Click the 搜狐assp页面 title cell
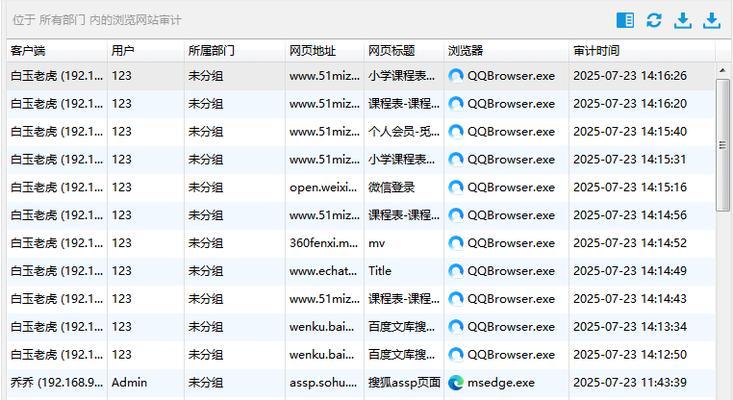The height and width of the screenshot is (400, 733). tap(404, 383)
